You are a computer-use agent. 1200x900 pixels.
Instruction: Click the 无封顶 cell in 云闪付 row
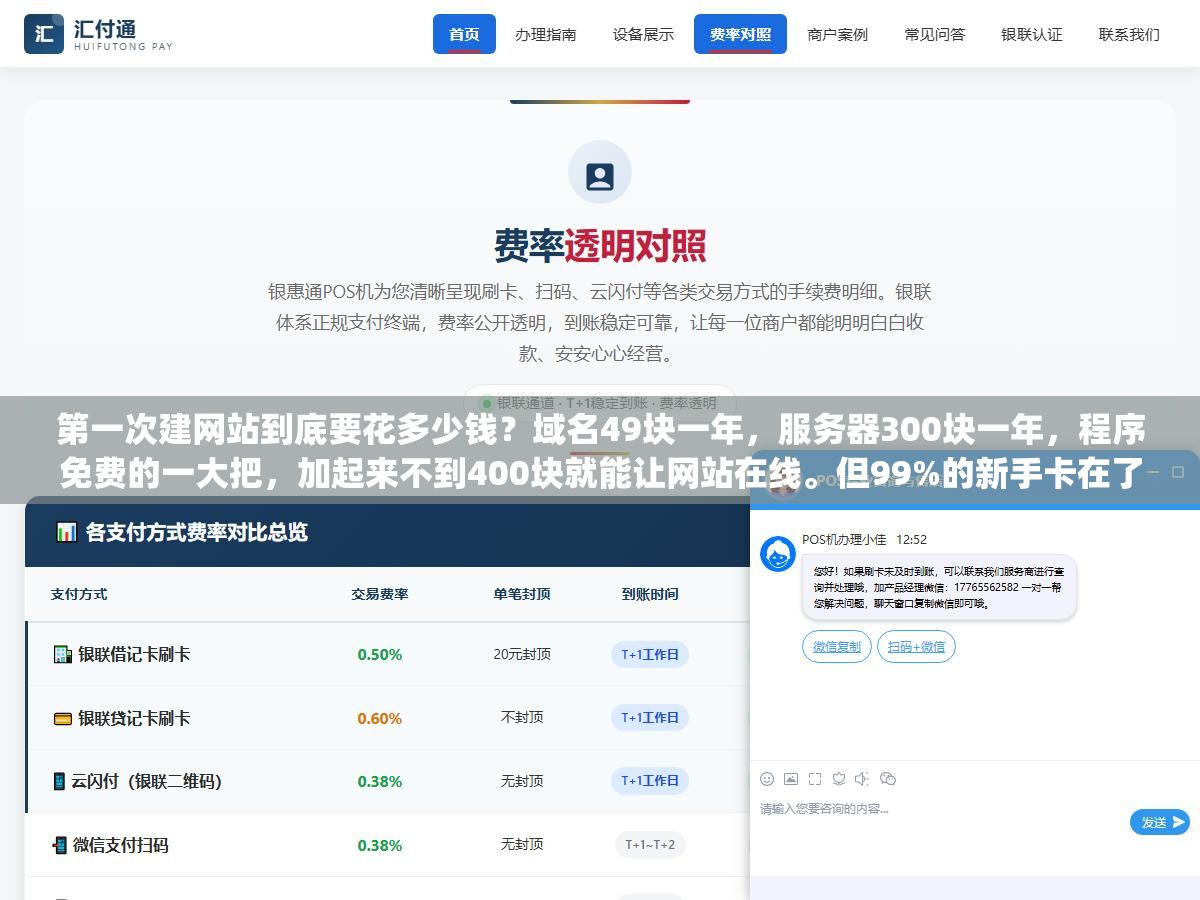tap(522, 781)
